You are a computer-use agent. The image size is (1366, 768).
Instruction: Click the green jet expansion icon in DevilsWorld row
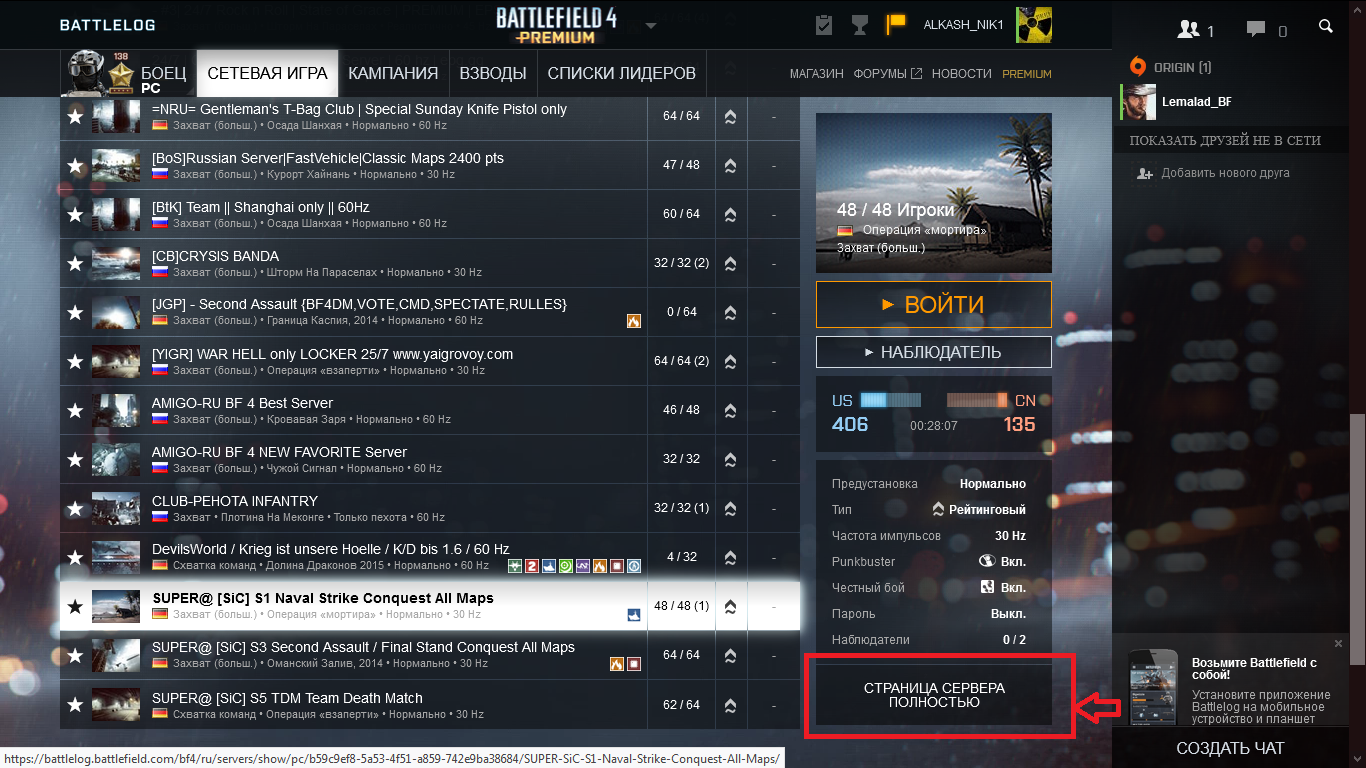click(x=515, y=566)
